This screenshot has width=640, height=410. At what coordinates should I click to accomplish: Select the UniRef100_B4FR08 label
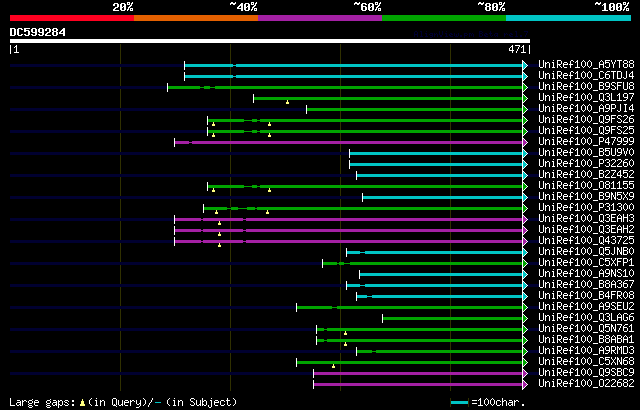pyautogui.click(x=586, y=296)
